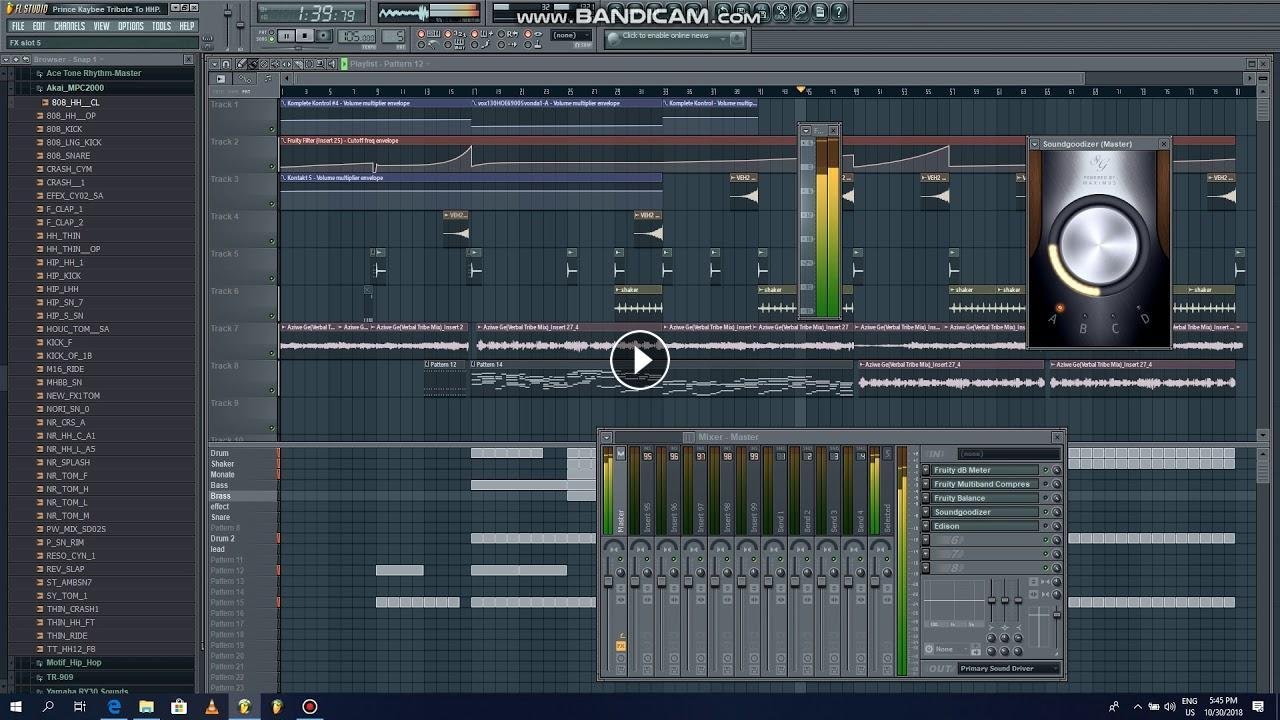Toggle the Master mixer track mute LED
Screen dimensions: 1280x720
coord(620,559)
